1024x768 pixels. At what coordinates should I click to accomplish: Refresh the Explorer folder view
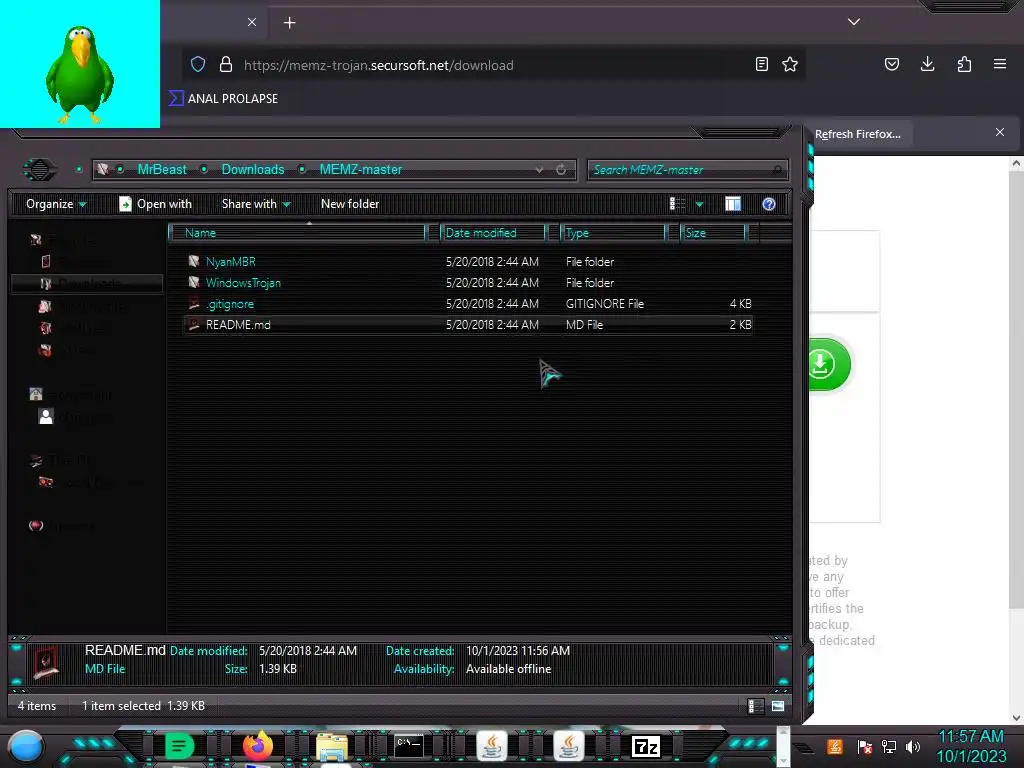(561, 170)
